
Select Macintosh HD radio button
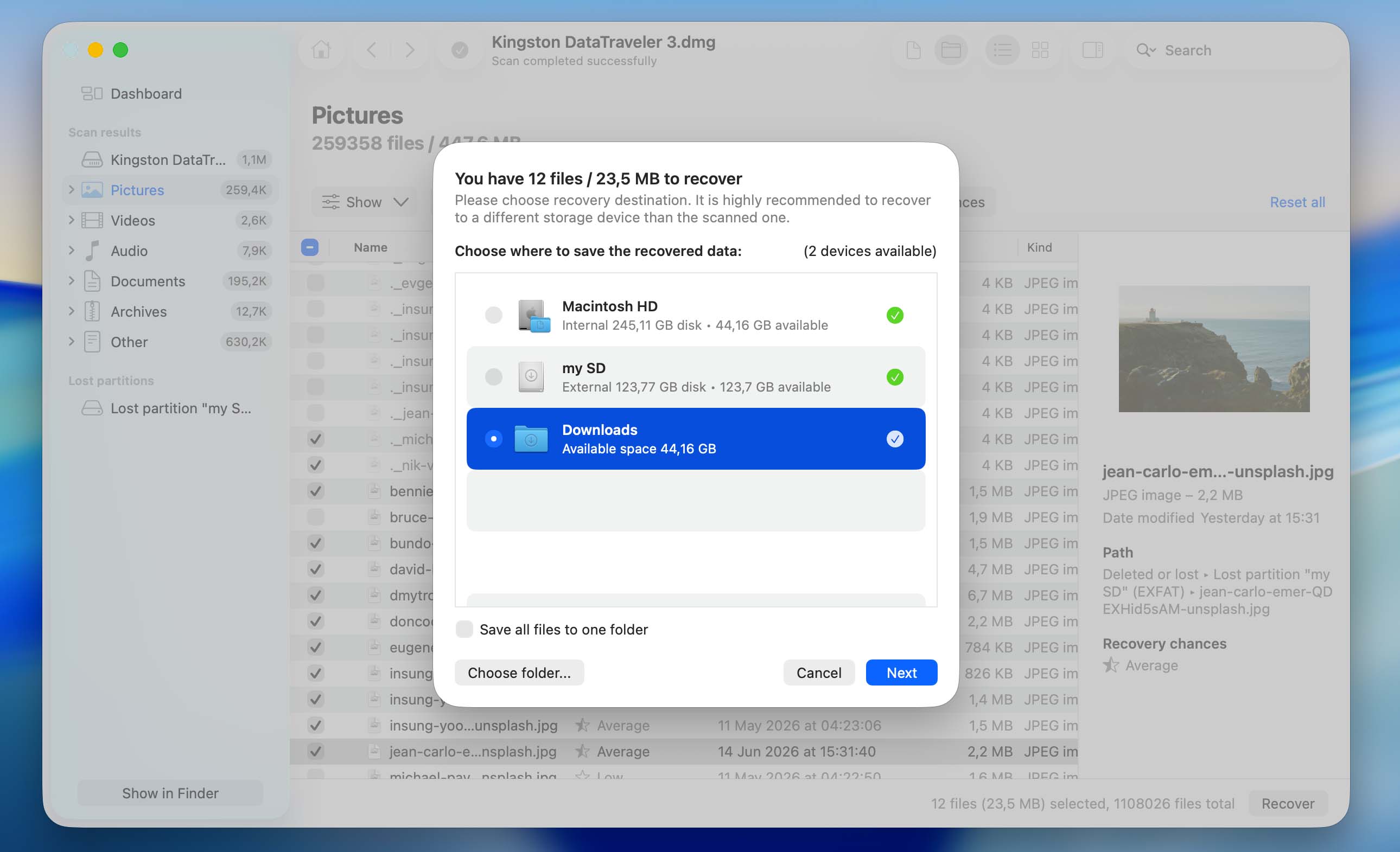point(493,315)
